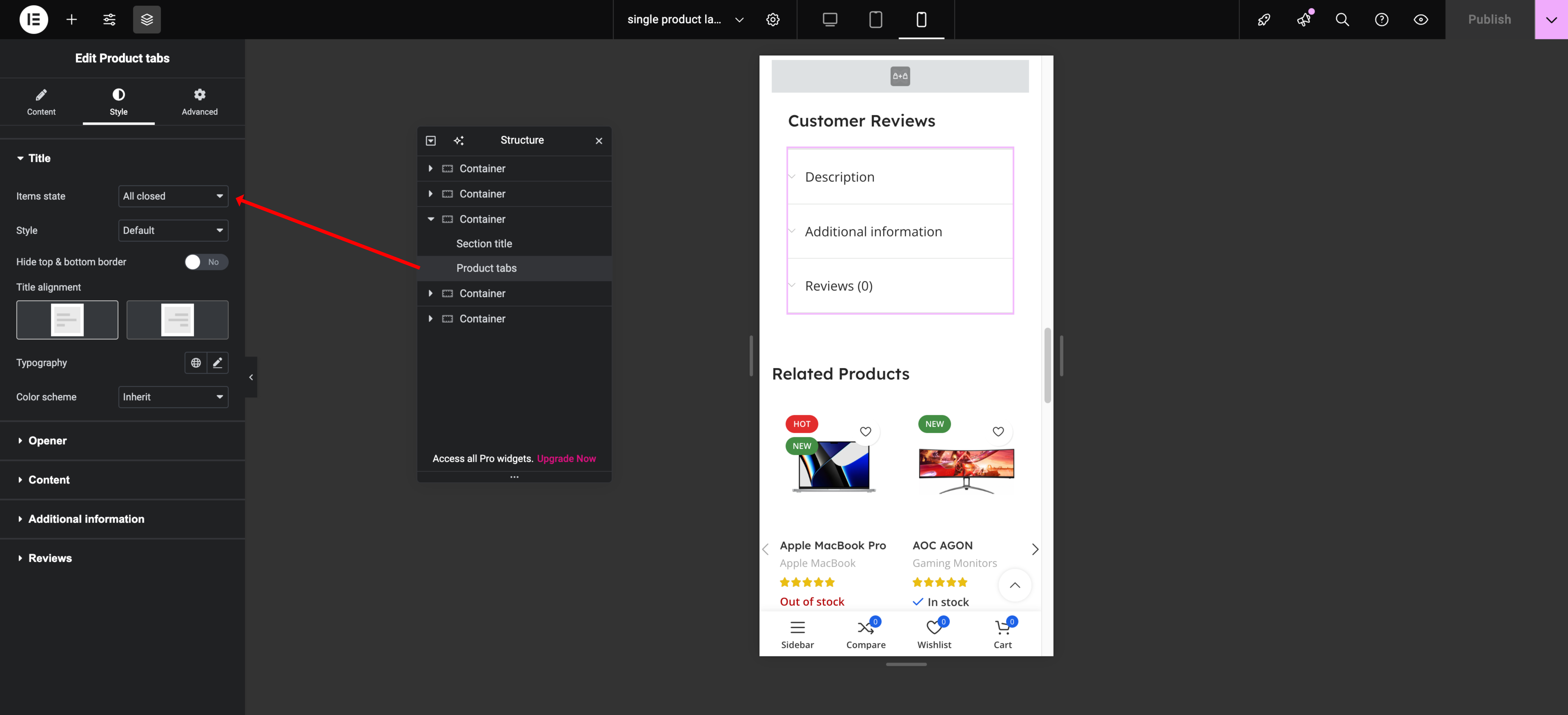Open the Elementor main menu logo
This screenshot has height=715, width=1568.
(33, 19)
